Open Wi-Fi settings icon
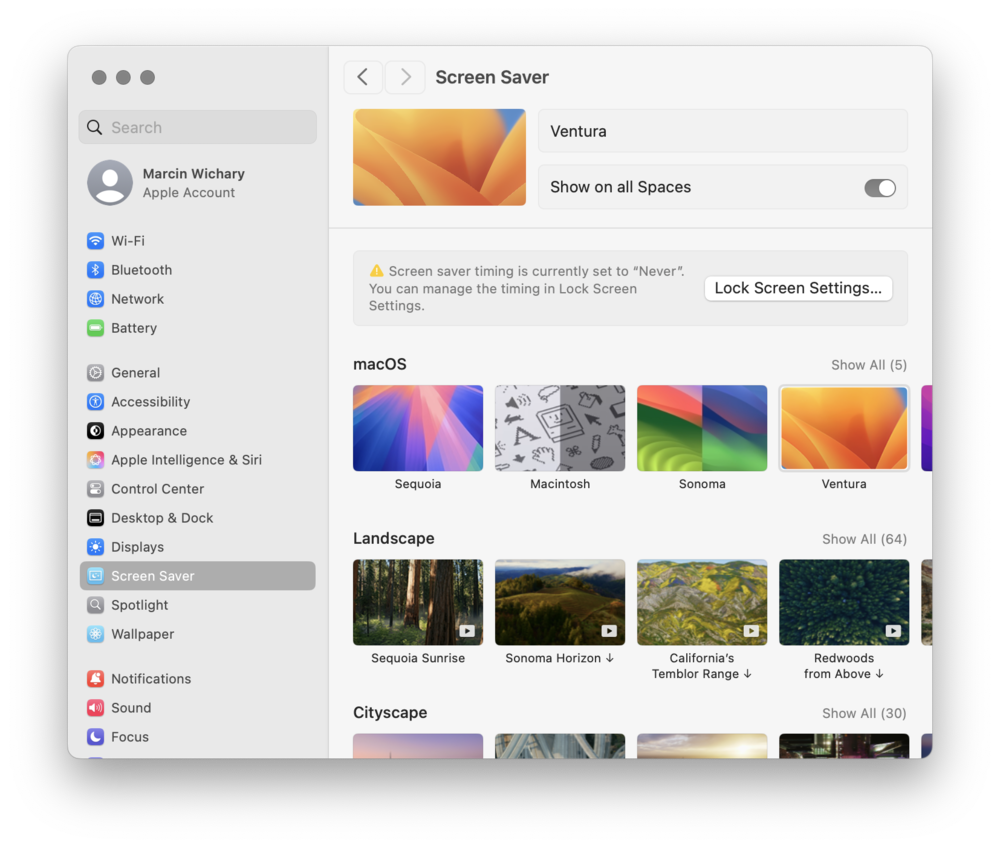This screenshot has height=848, width=1000. coord(95,240)
